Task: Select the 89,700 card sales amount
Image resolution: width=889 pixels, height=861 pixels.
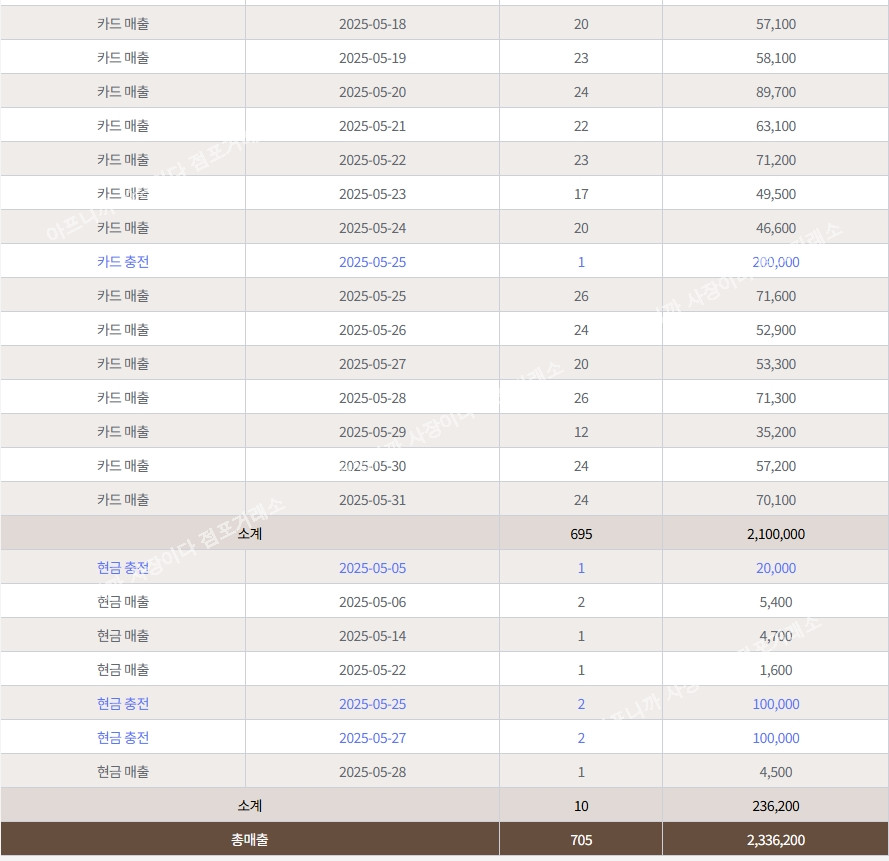Action: tap(775, 92)
